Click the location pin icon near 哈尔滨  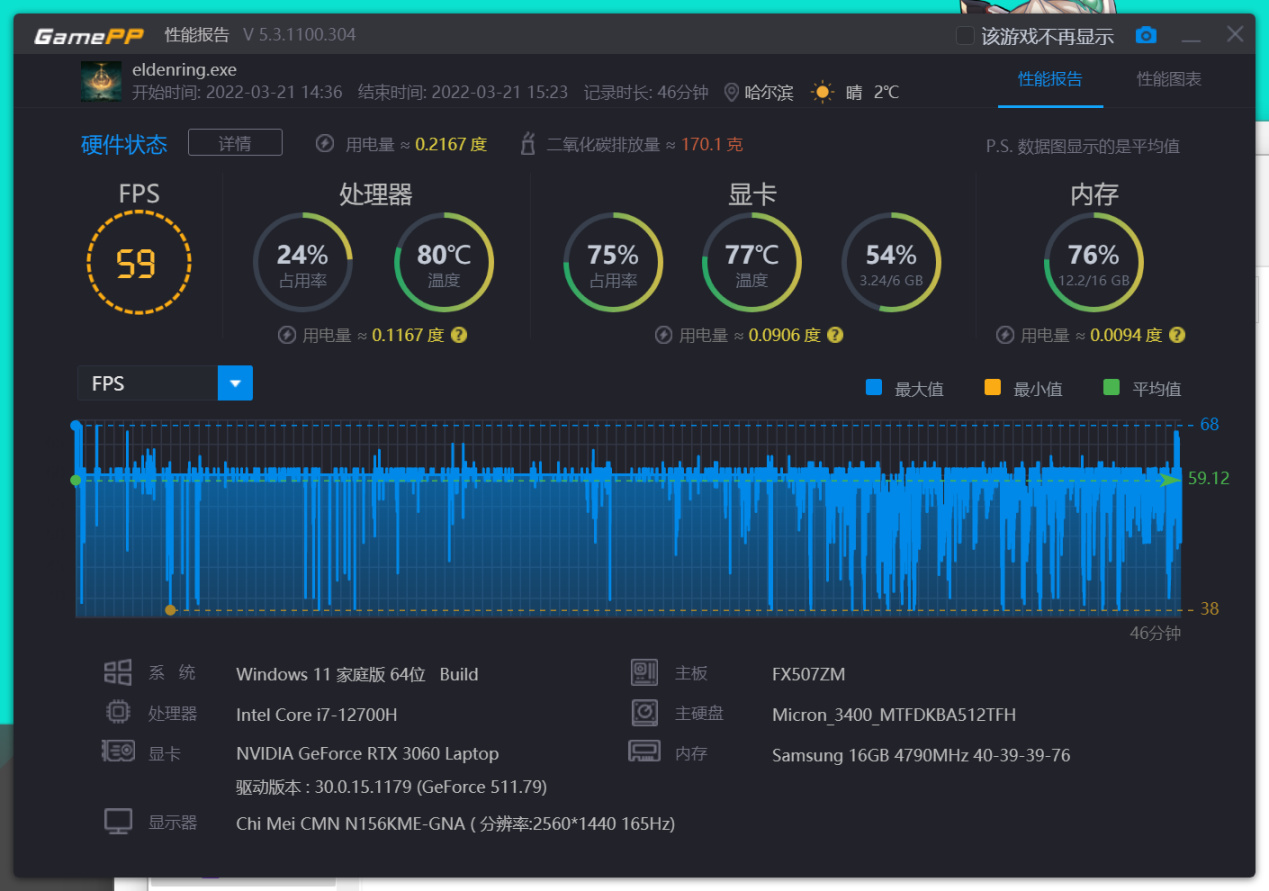point(731,92)
